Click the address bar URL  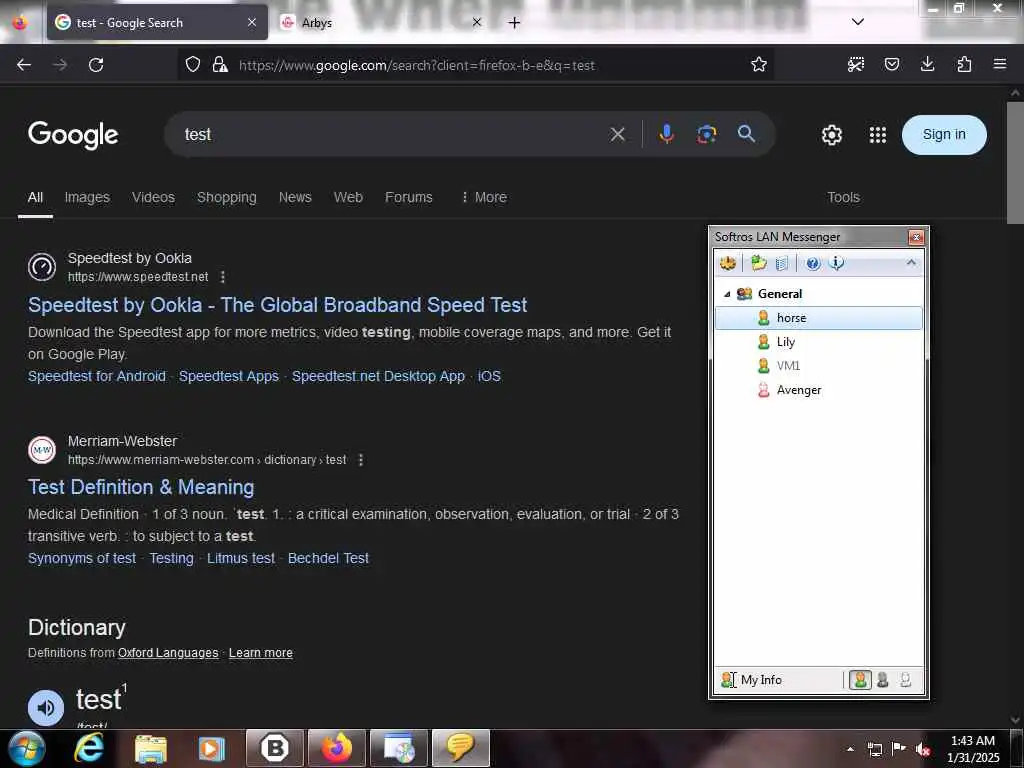tap(417, 65)
